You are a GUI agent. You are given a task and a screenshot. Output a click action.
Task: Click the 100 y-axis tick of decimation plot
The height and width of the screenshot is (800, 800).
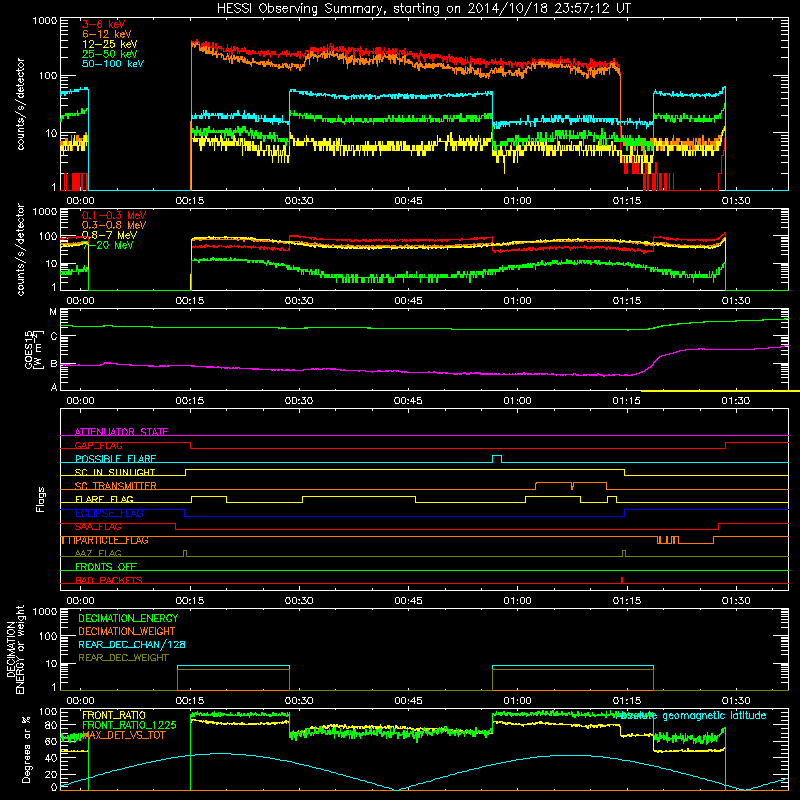pos(48,636)
